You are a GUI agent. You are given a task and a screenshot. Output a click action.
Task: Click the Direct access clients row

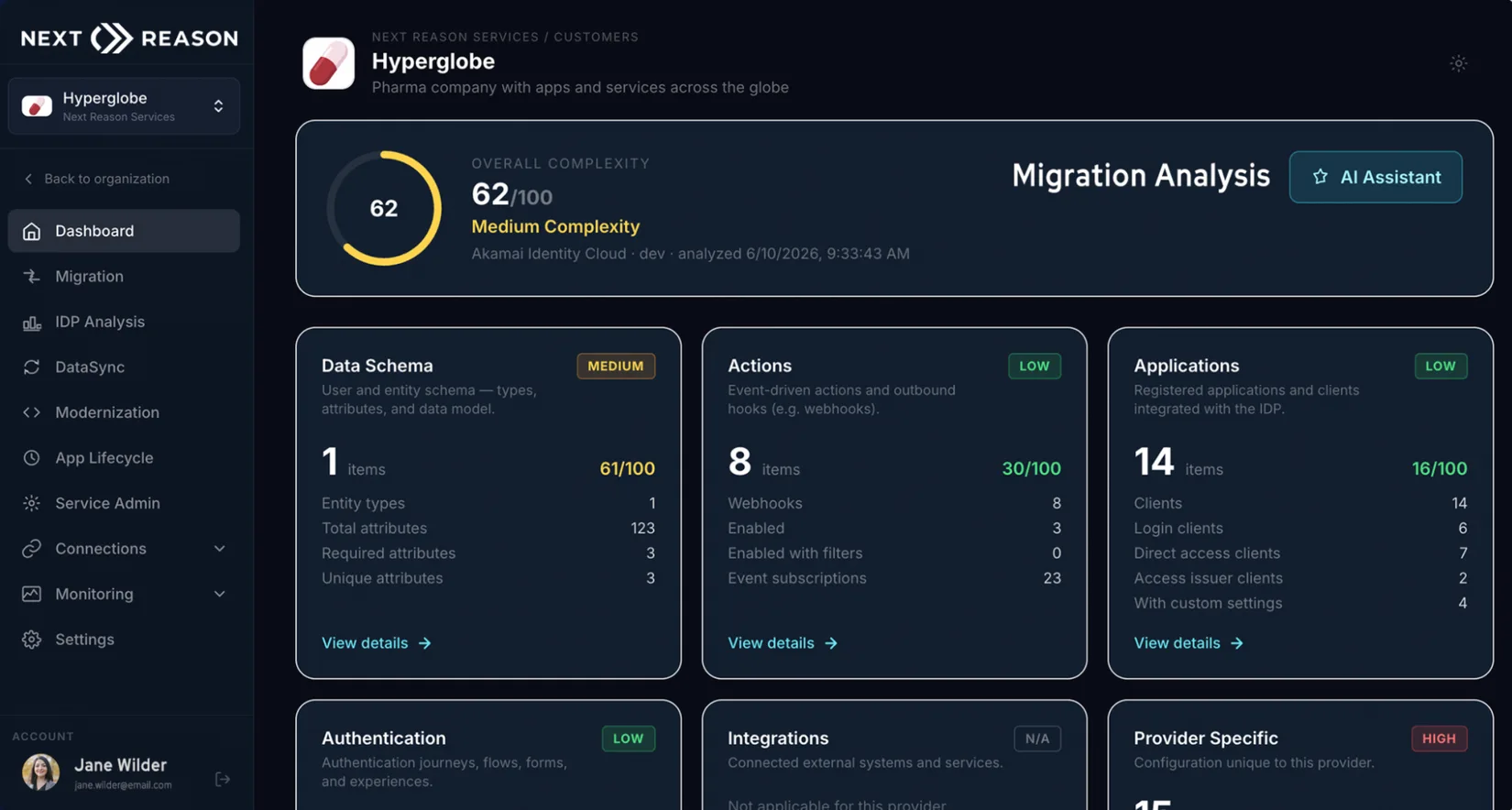click(x=1300, y=553)
